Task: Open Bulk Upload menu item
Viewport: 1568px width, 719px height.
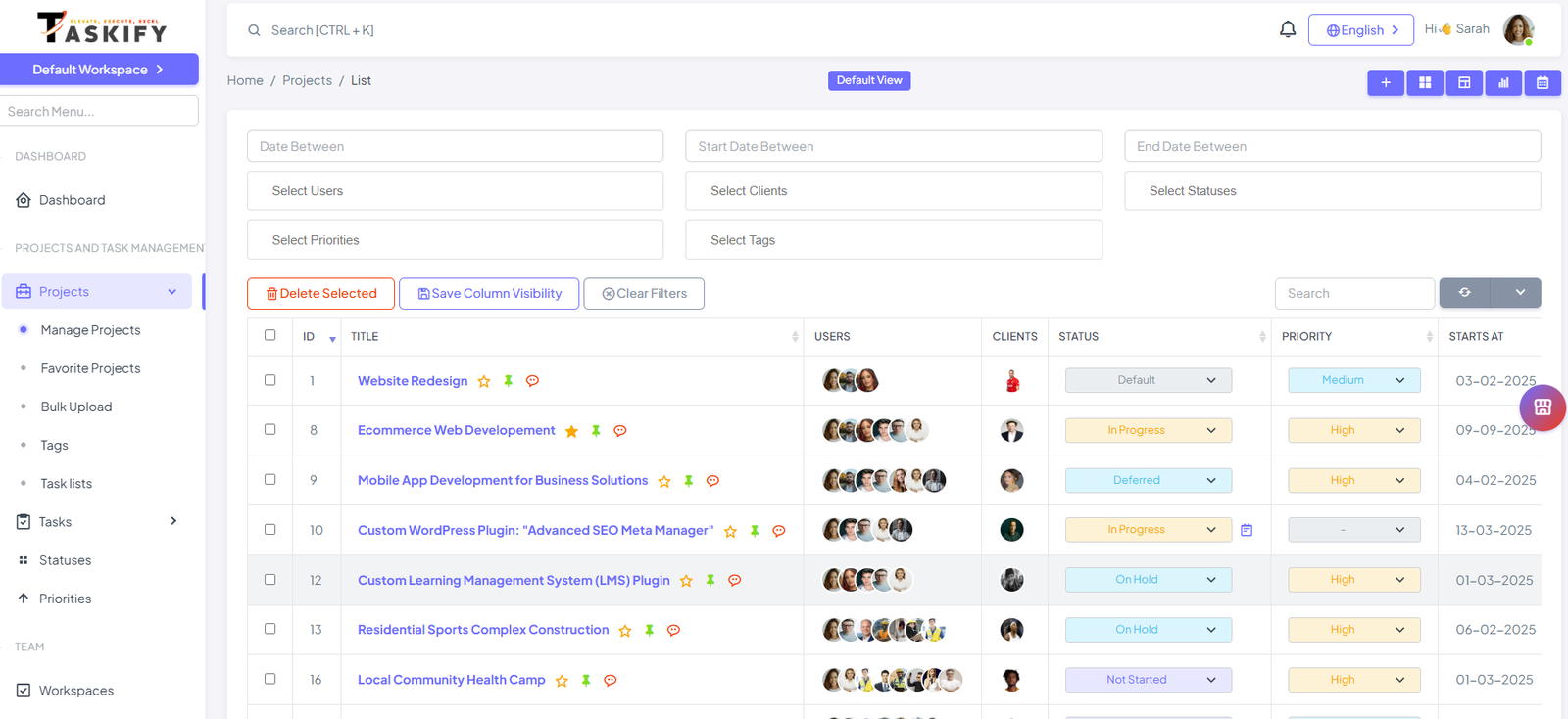Action: pos(76,407)
